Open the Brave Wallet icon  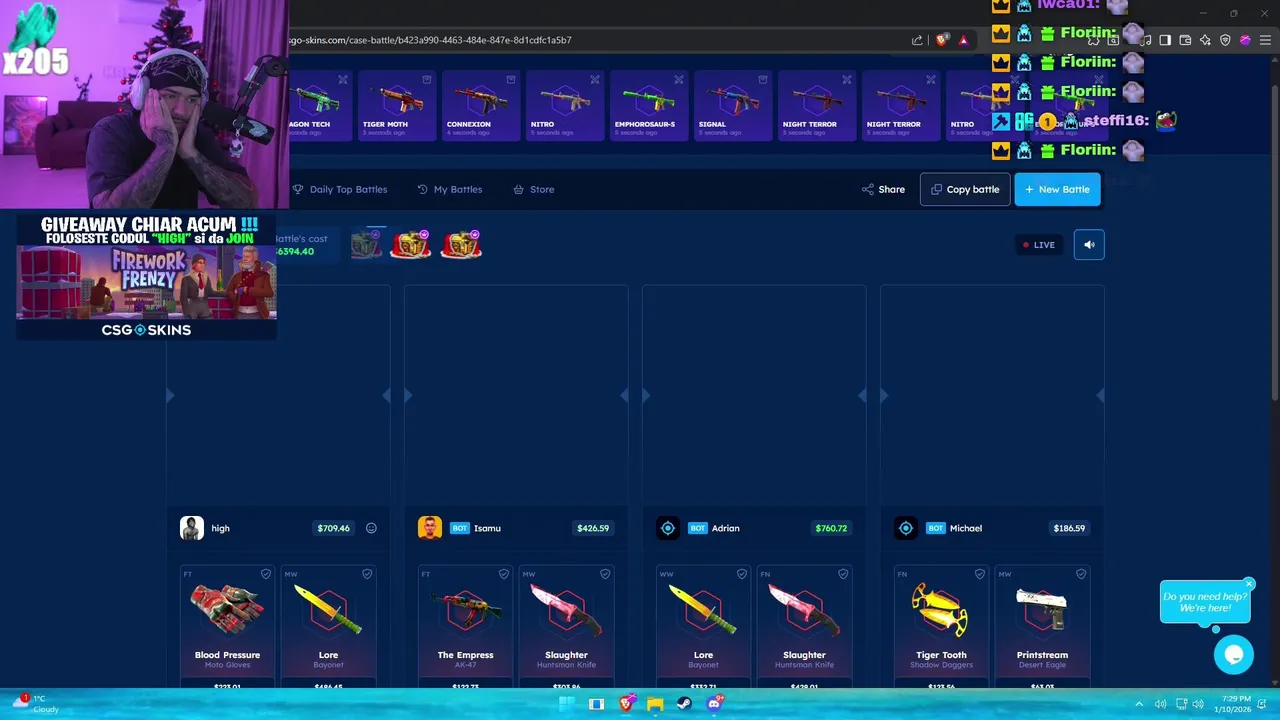click(1185, 40)
